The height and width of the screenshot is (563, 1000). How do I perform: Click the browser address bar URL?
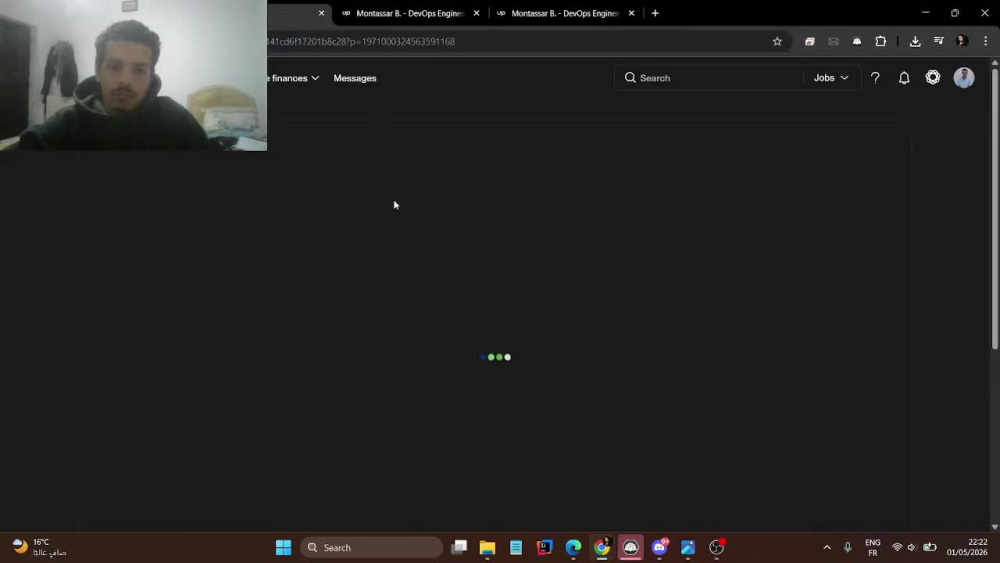[361, 41]
